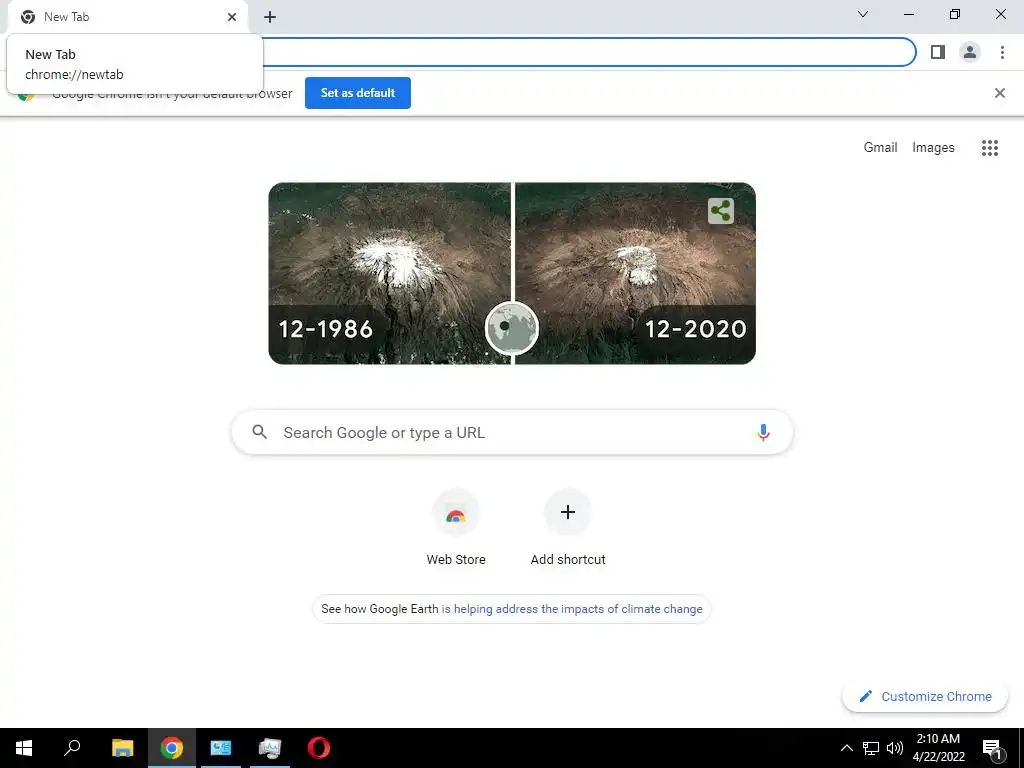Open volume control tray icon

click(895, 748)
